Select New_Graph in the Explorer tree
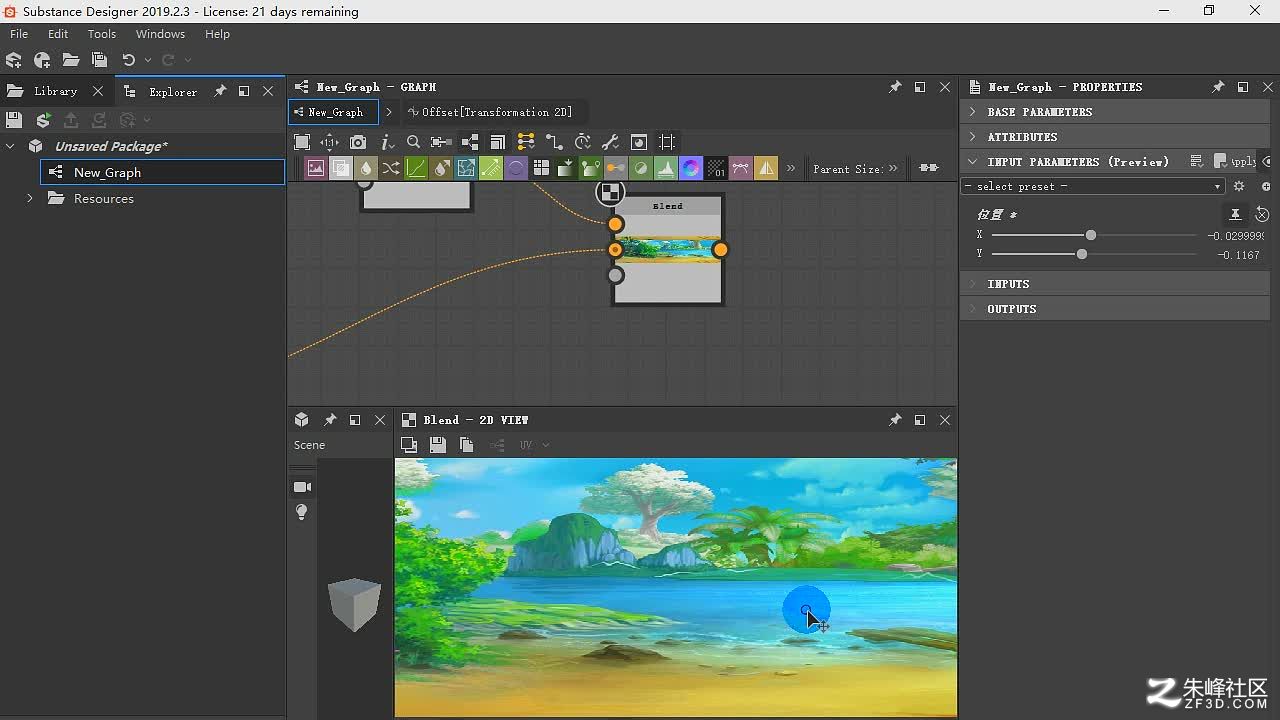Viewport: 1280px width, 720px height. click(x=163, y=172)
